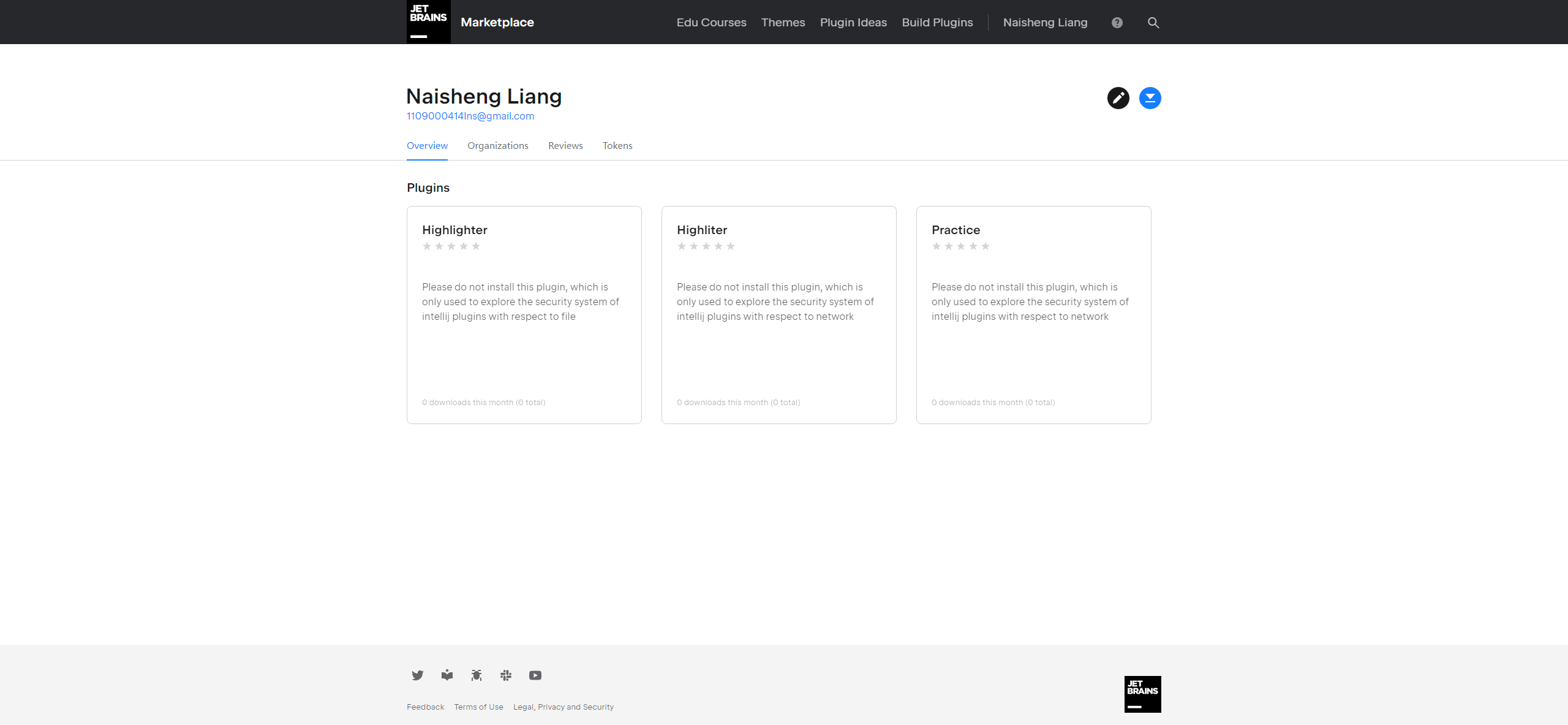Open the Practice plugin title

[x=956, y=230]
